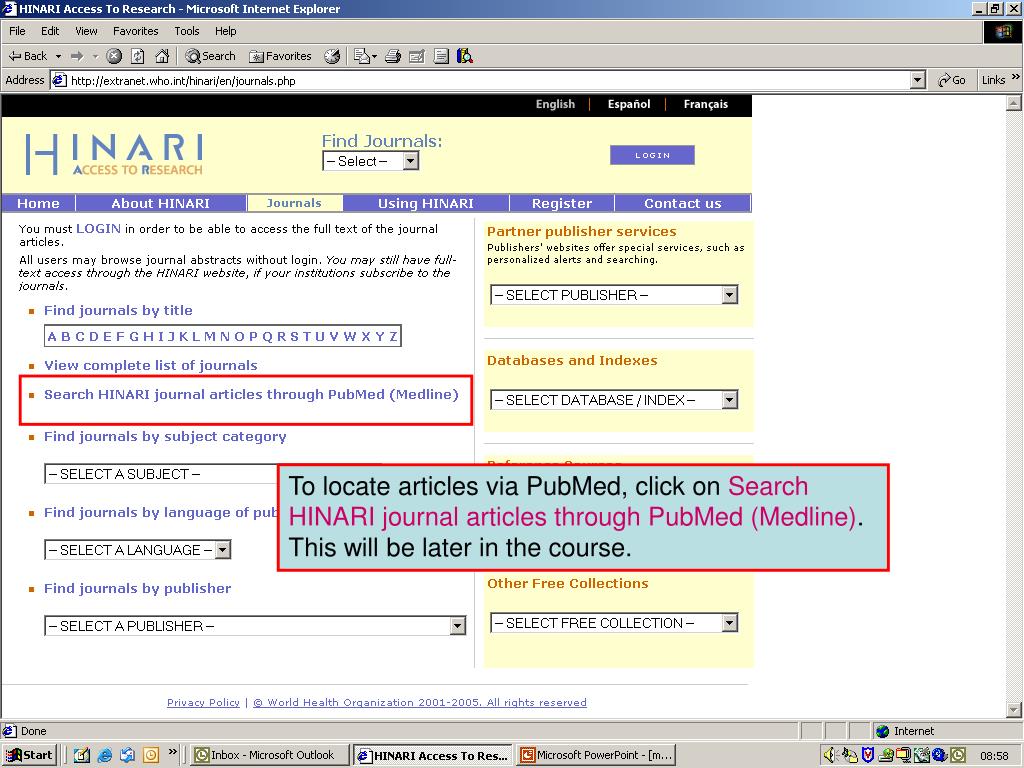The width and height of the screenshot is (1024, 768).
Task: Click the Outlook clock tray icon
Action: click(958, 756)
